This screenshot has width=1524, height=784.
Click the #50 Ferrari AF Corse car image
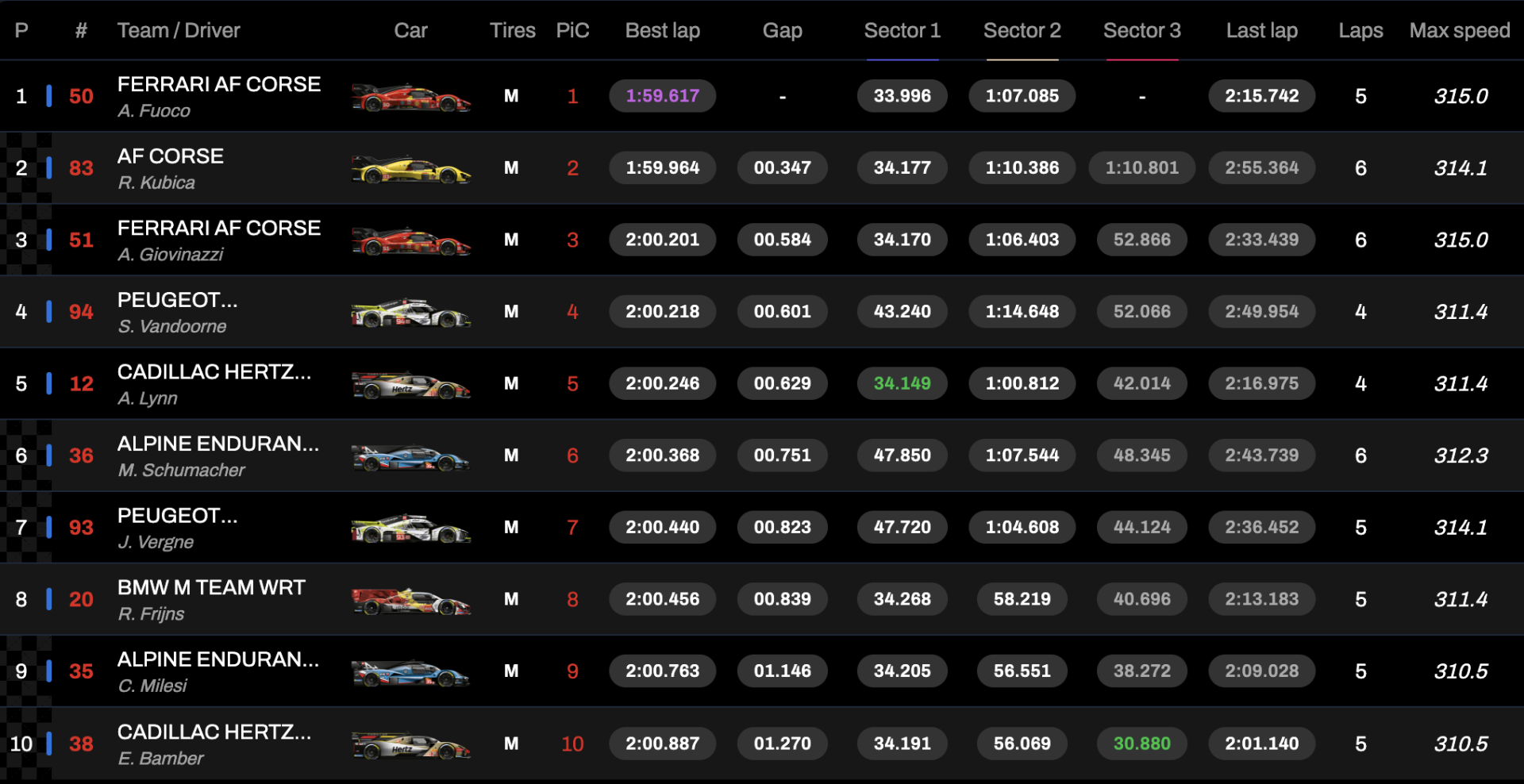click(411, 98)
